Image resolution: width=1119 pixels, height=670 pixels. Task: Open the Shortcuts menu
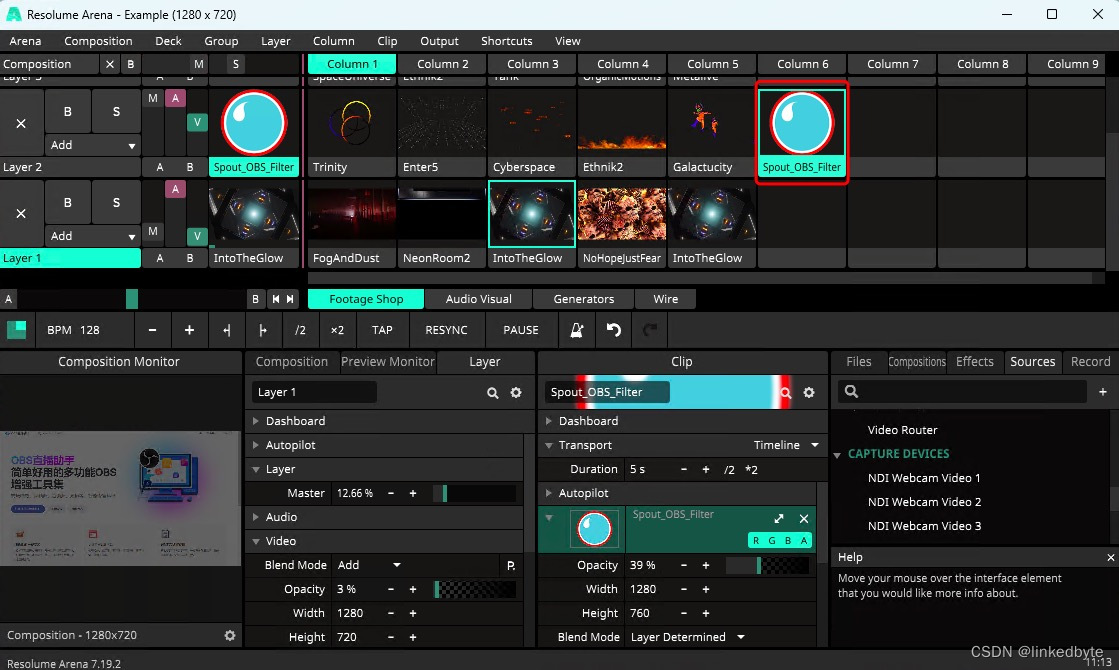tap(507, 41)
